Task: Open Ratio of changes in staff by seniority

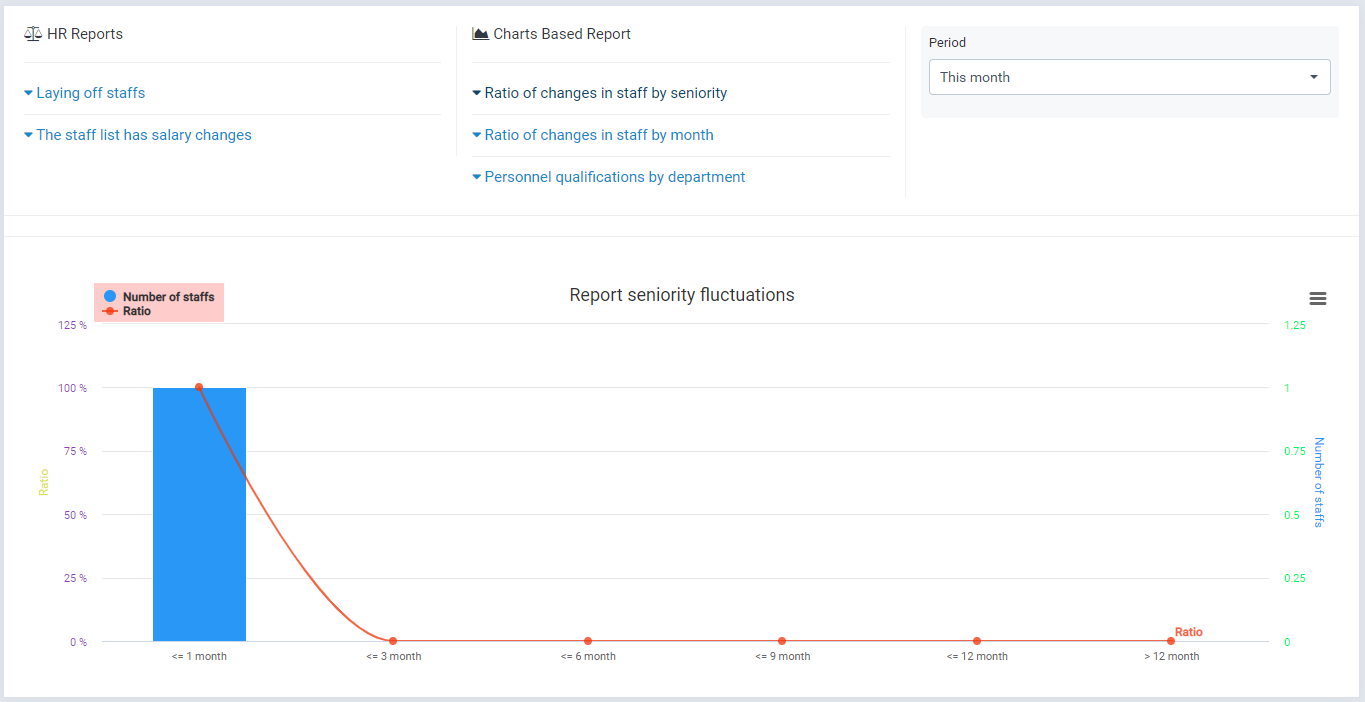Action: [605, 92]
